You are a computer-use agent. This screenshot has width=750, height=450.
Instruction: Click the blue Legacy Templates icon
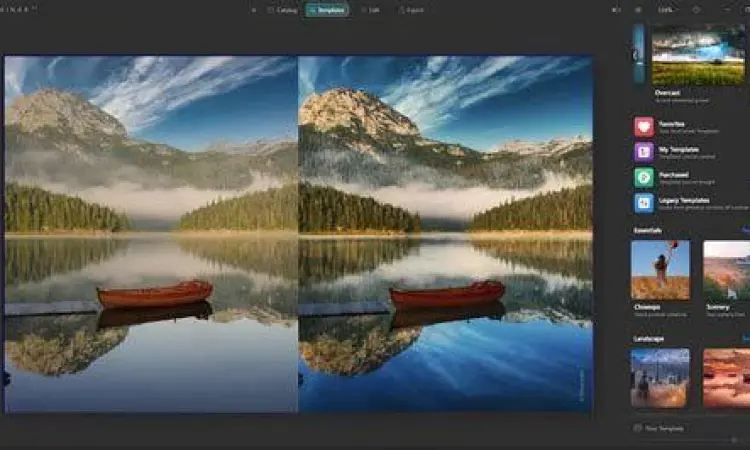[644, 203]
